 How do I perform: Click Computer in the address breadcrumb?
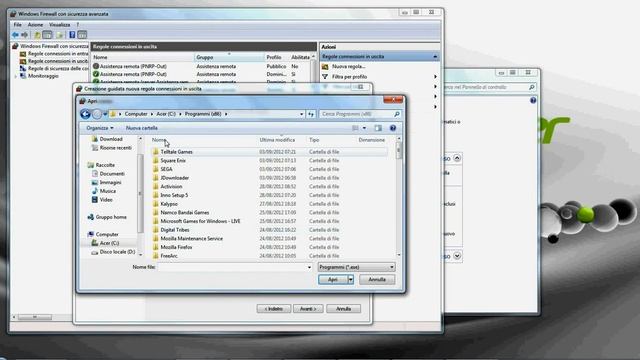[136, 114]
